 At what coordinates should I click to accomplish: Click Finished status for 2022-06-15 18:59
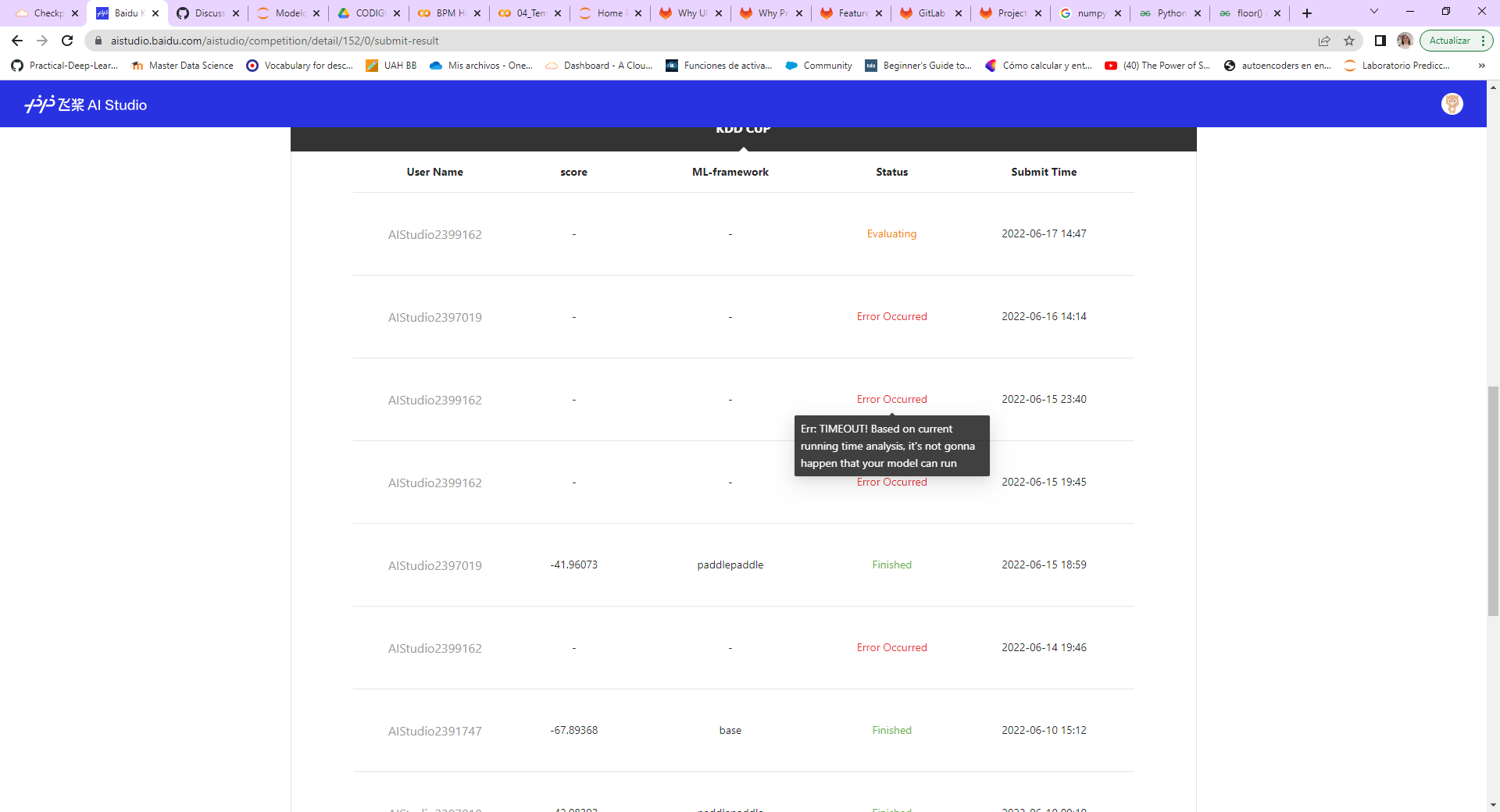click(891, 564)
